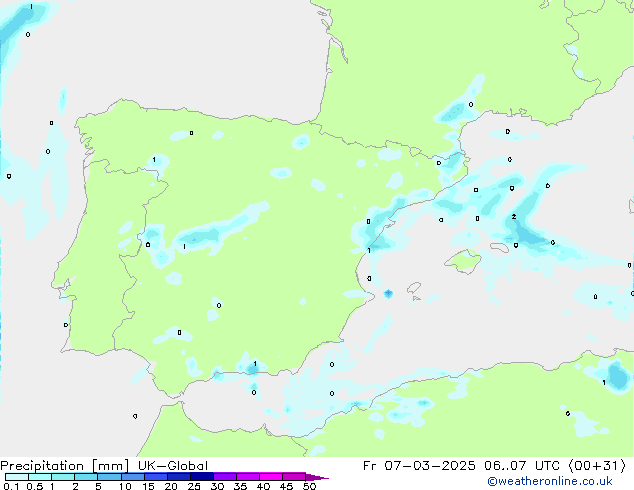Viewport: 634px width, 490px height.
Task: Click the 'Fr 07-03-2025' date text
Action: pos(419,466)
